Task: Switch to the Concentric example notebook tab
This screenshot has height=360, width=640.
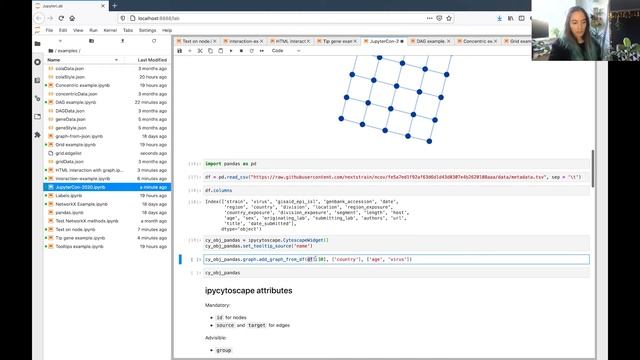Action: (477, 41)
